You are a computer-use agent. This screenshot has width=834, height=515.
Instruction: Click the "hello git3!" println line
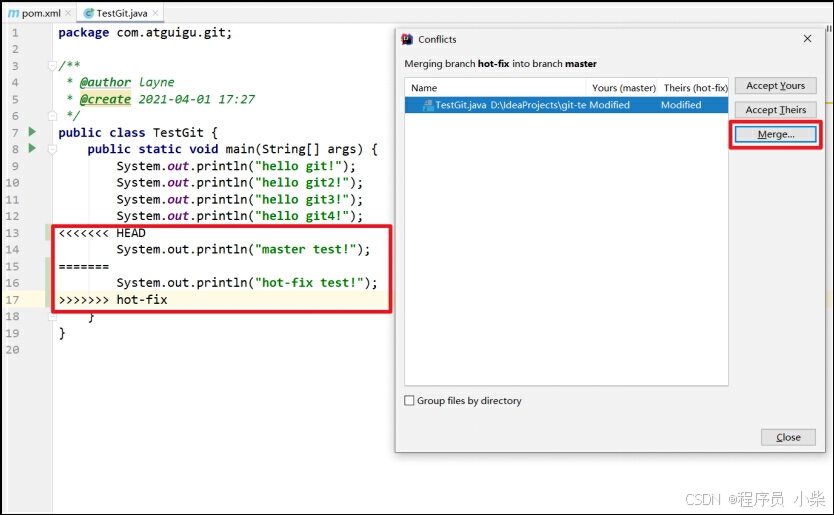[239, 200]
